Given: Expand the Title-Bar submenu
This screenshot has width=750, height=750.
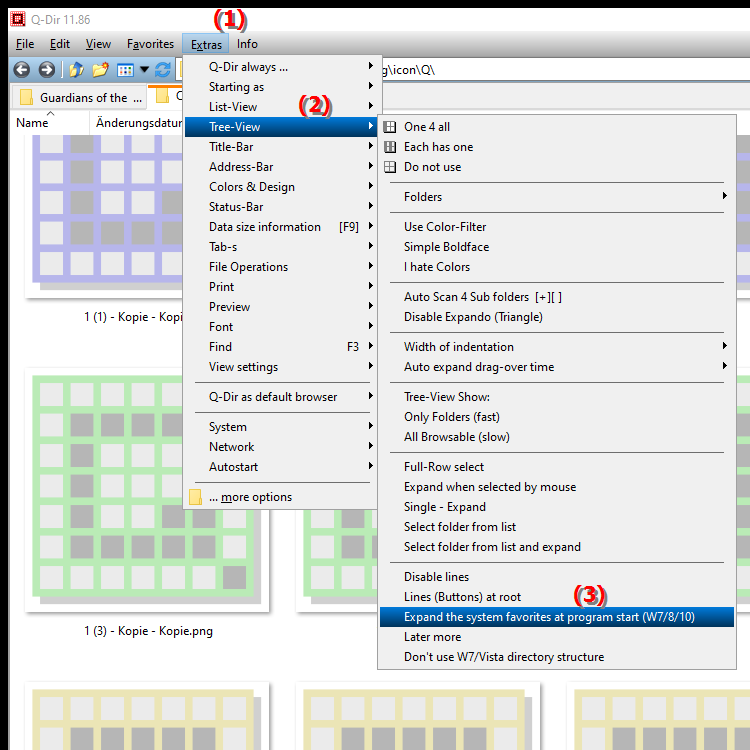Looking at the screenshot, I should point(281,147).
